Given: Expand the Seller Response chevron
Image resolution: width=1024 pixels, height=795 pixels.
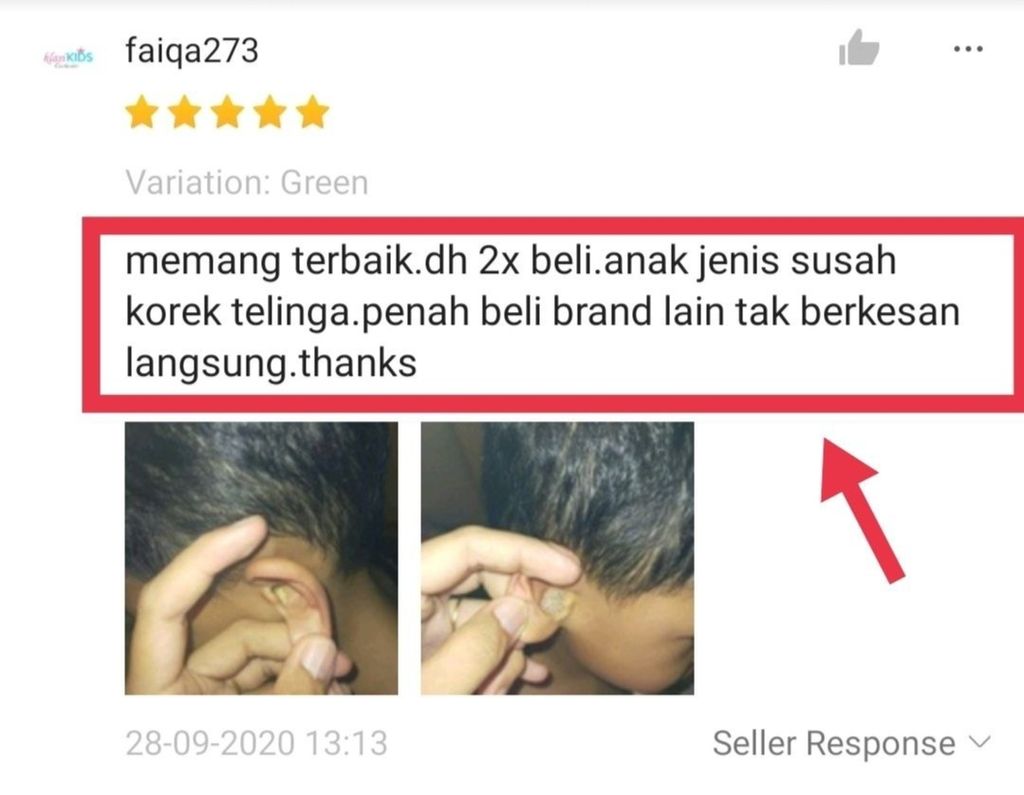Looking at the screenshot, I should tap(980, 742).
